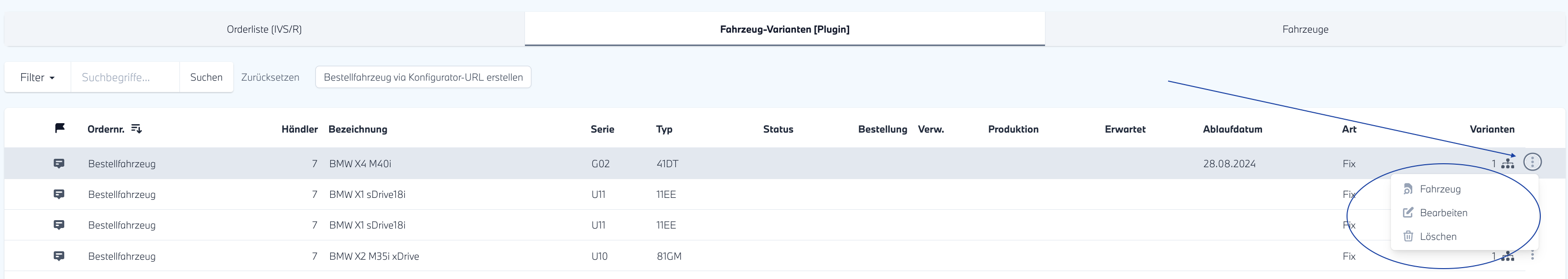Image resolution: width=1568 pixels, height=279 pixels.
Task: Sort table by Ablaufdatum column header
Action: click(1232, 129)
